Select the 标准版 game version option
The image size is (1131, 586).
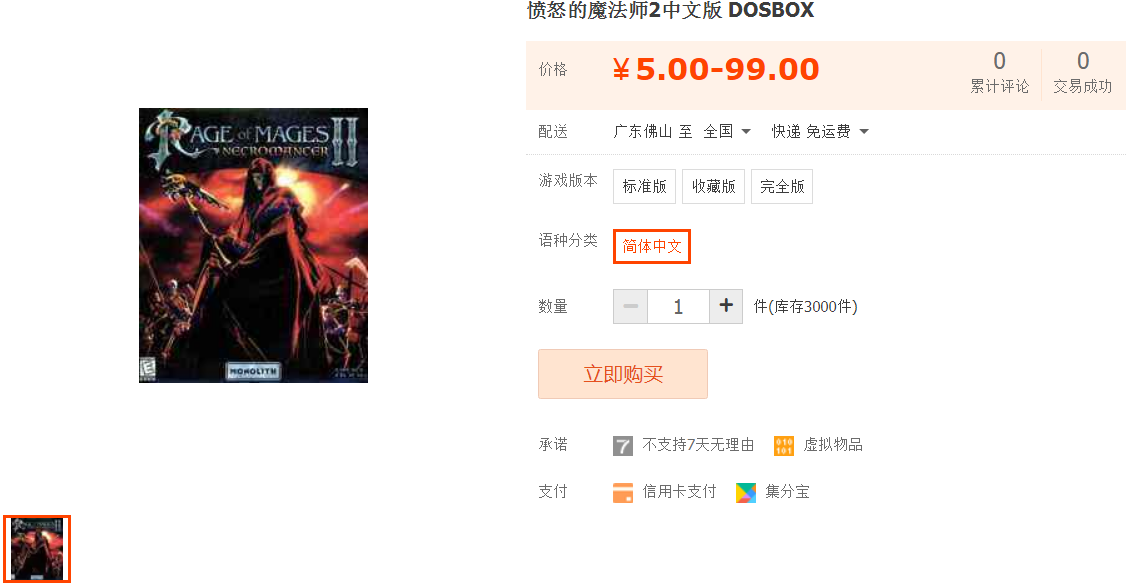tap(644, 186)
